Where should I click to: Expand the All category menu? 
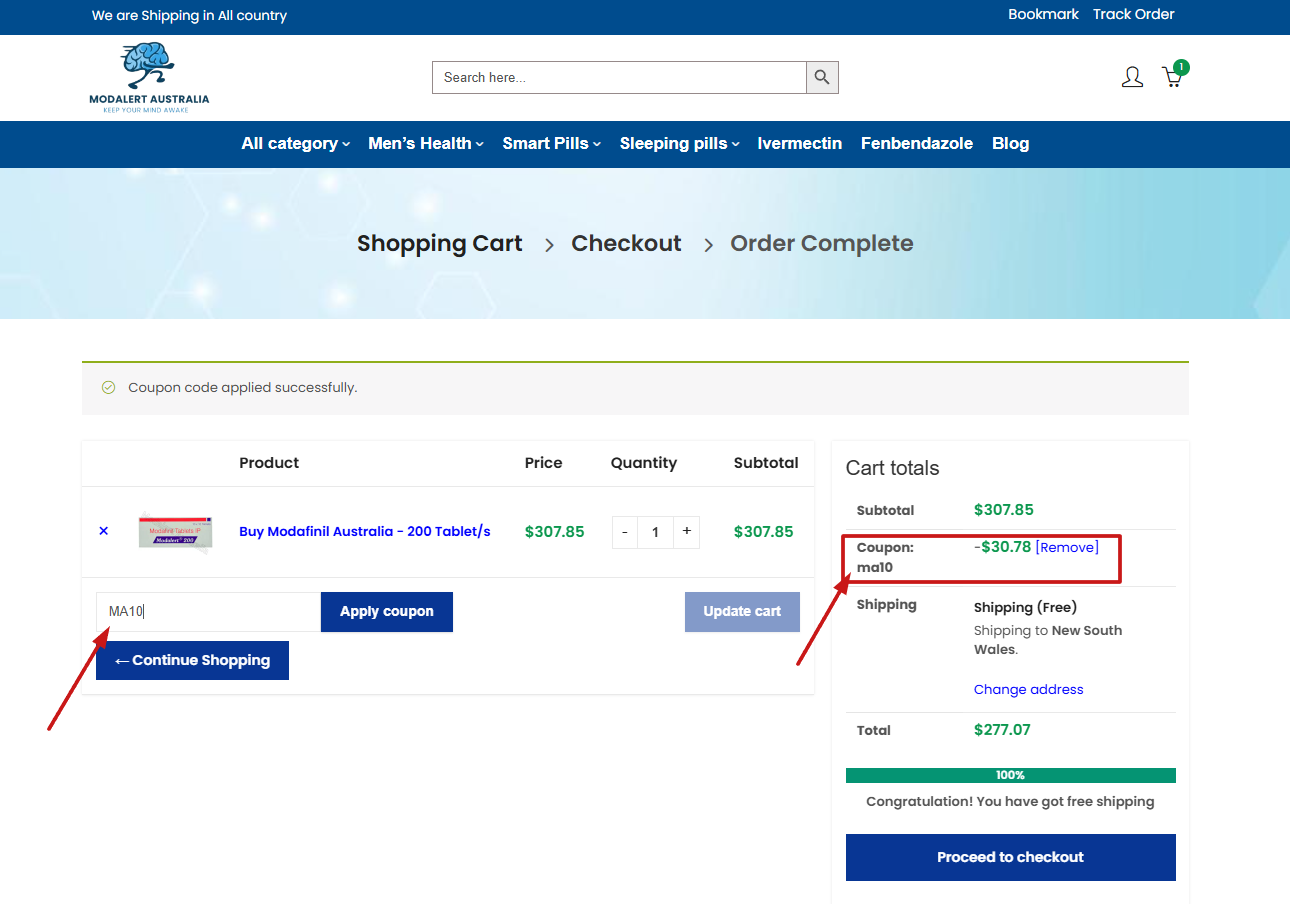[x=295, y=143]
